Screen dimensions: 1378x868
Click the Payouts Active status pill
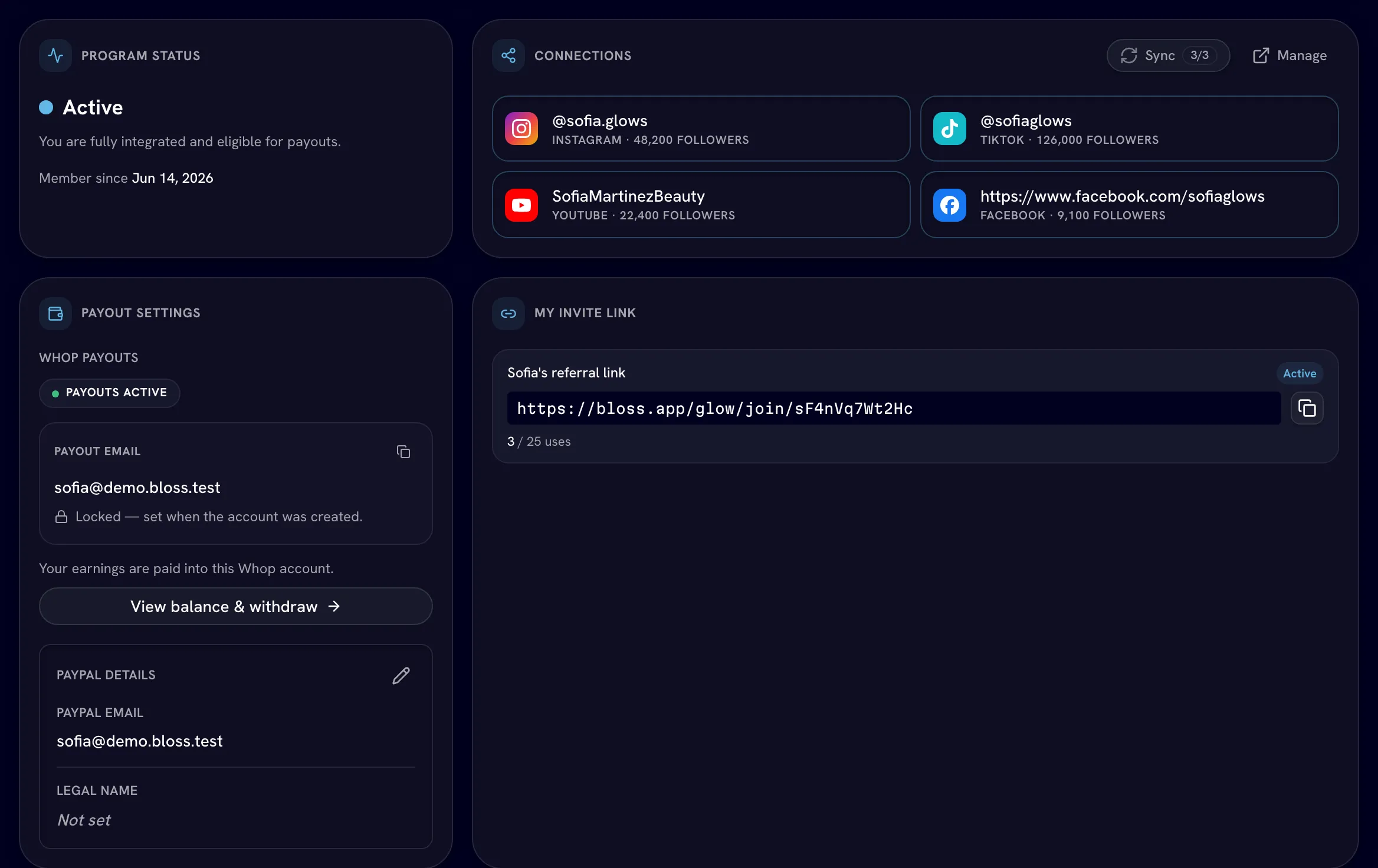pos(110,393)
